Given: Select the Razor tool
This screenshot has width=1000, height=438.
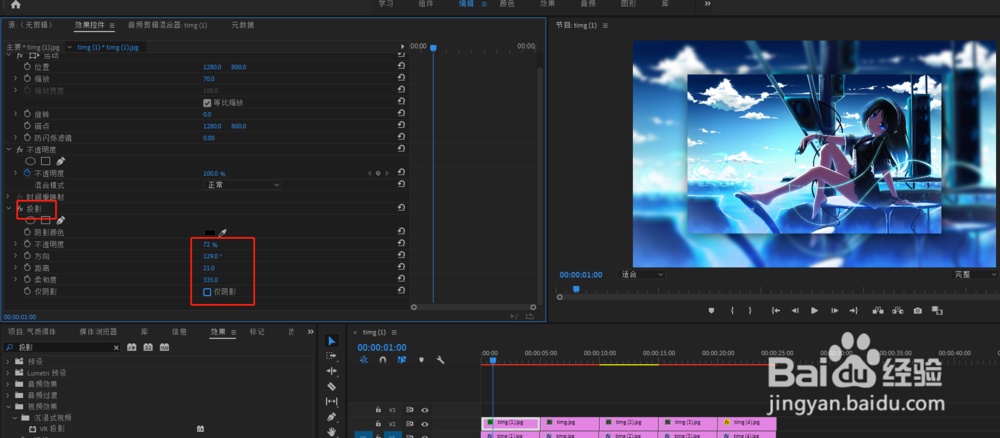Looking at the screenshot, I should click(x=331, y=386).
